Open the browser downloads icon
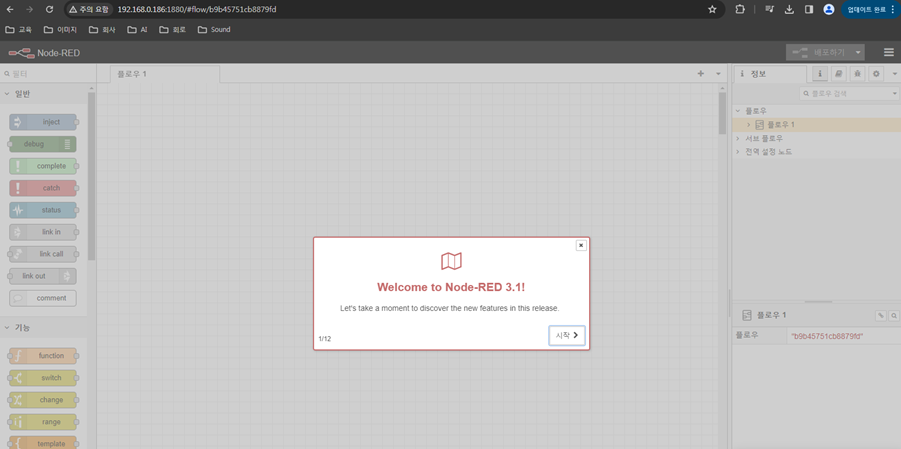 tap(790, 9)
